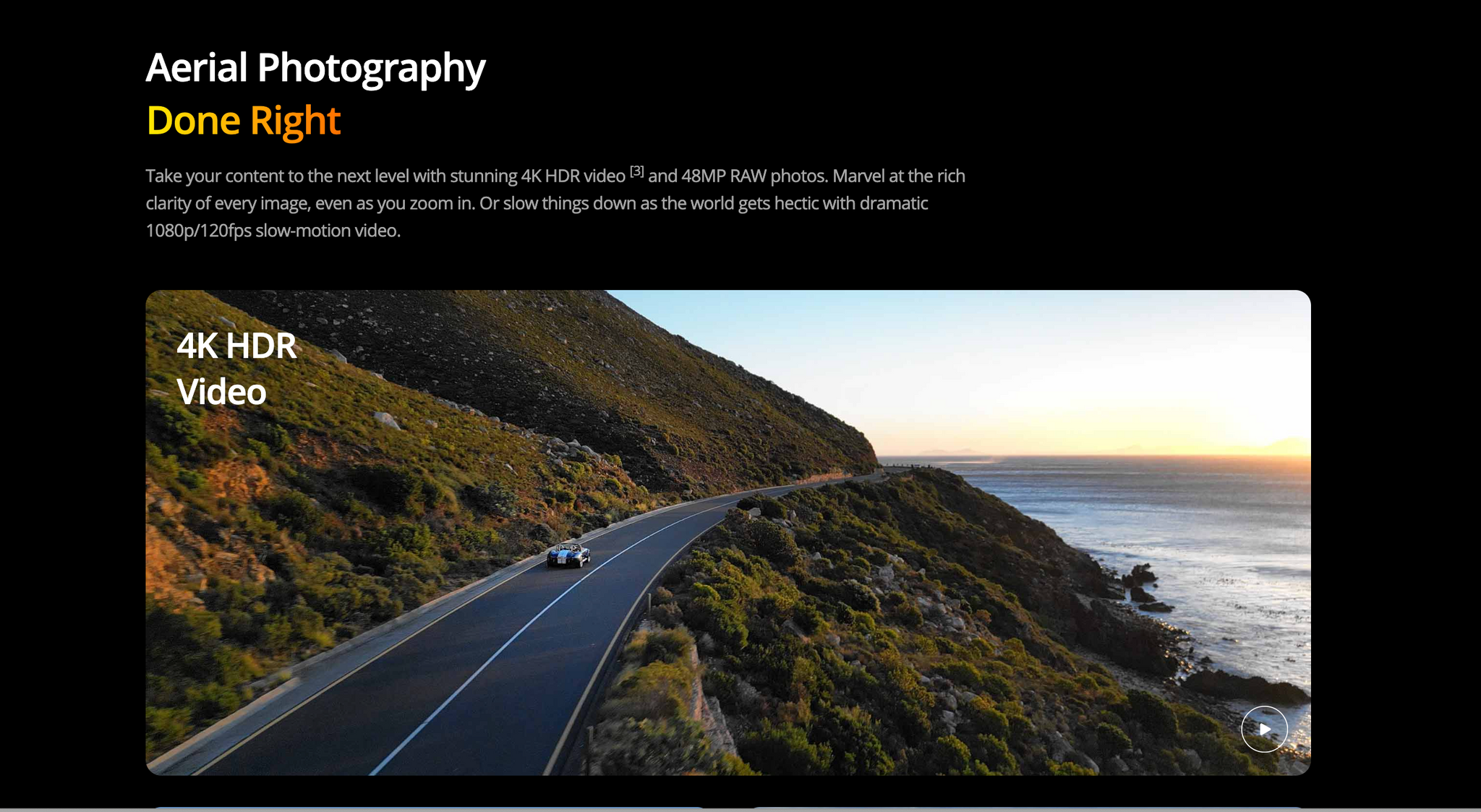
Task: Click the "Aerial Photography" heading
Action: 315,69
